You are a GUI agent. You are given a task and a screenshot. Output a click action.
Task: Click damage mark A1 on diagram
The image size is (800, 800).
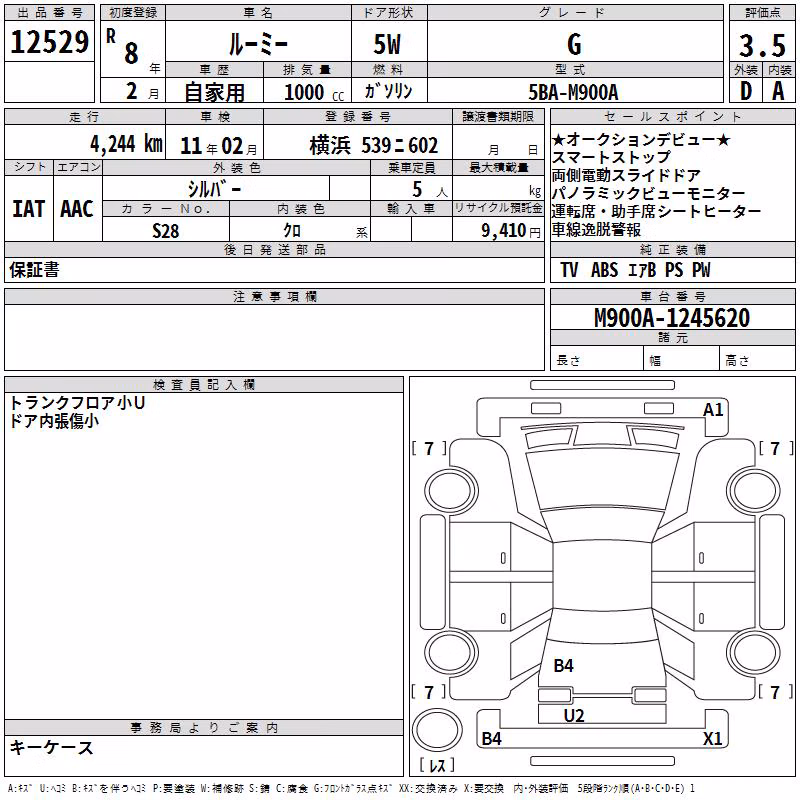tap(713, 410)
